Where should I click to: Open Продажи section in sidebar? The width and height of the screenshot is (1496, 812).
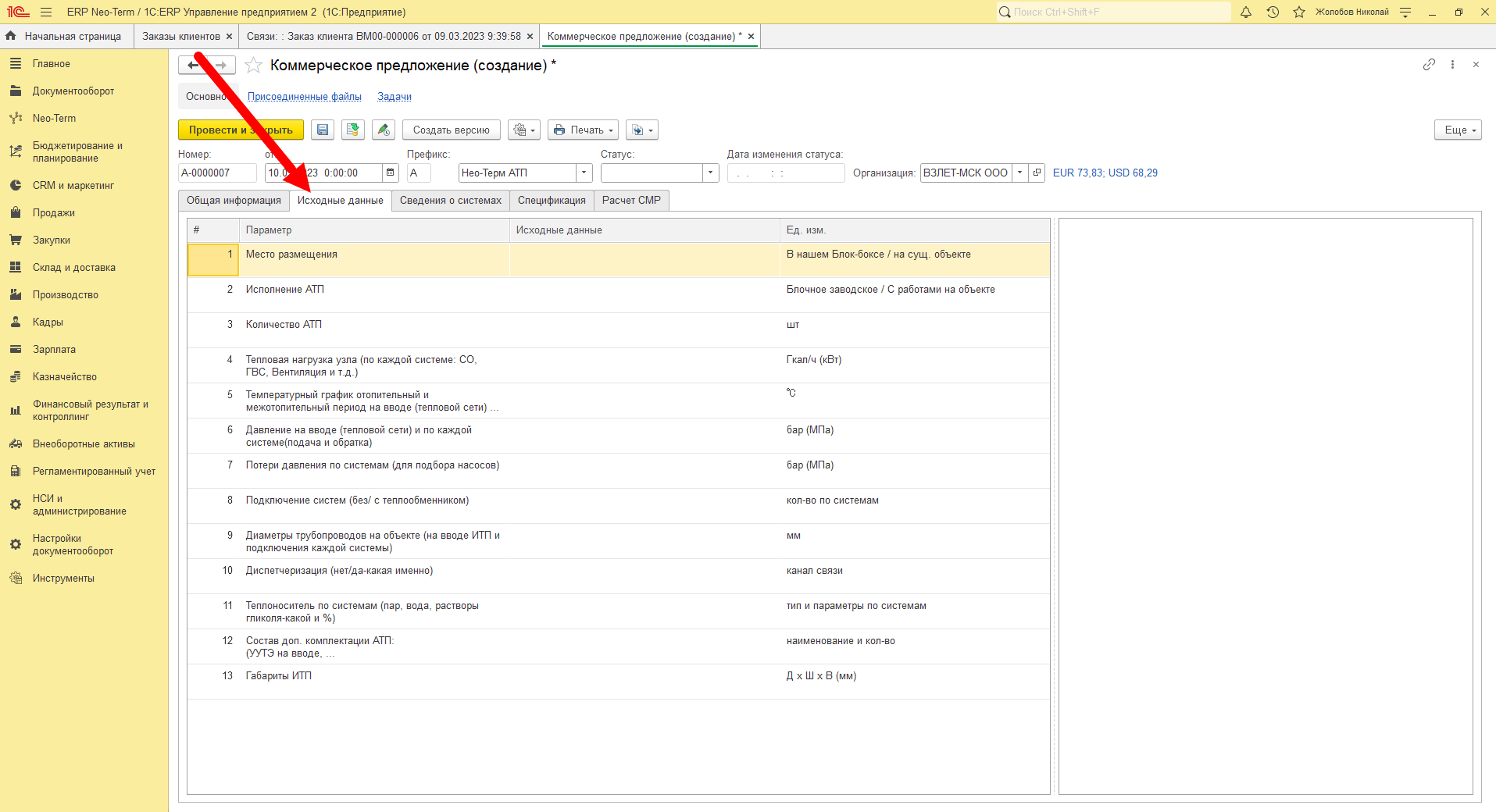54,213
